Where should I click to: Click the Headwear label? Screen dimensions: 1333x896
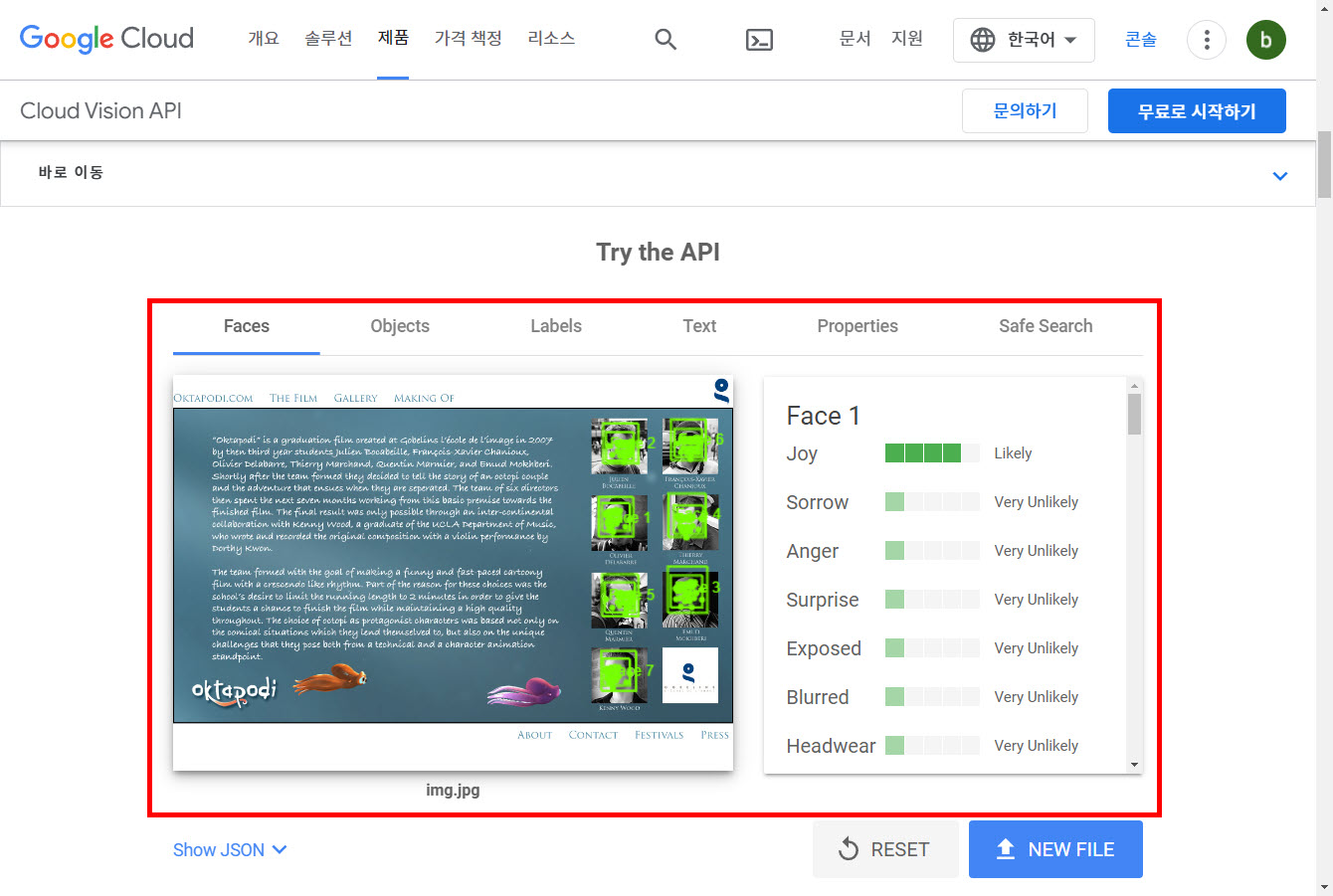(x=831, y=746)
